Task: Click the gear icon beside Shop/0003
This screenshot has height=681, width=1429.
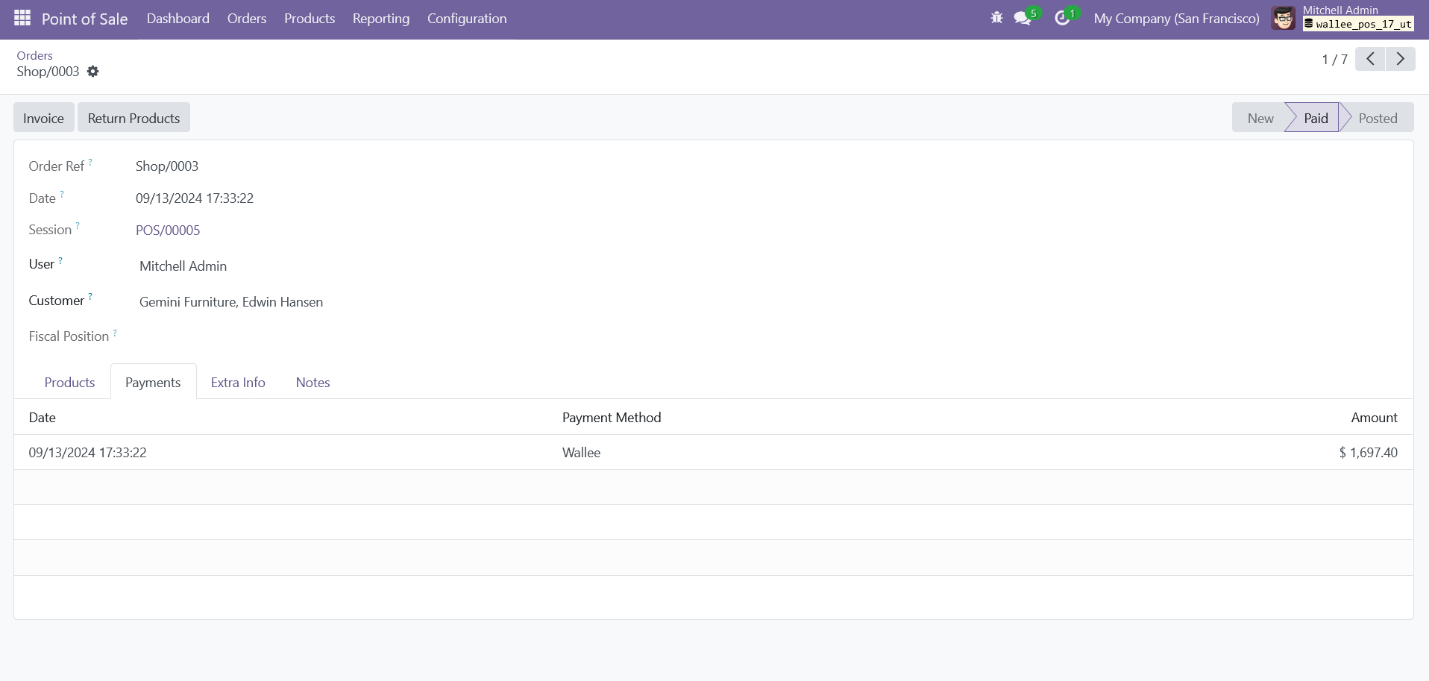Action: tap(93, 72)
